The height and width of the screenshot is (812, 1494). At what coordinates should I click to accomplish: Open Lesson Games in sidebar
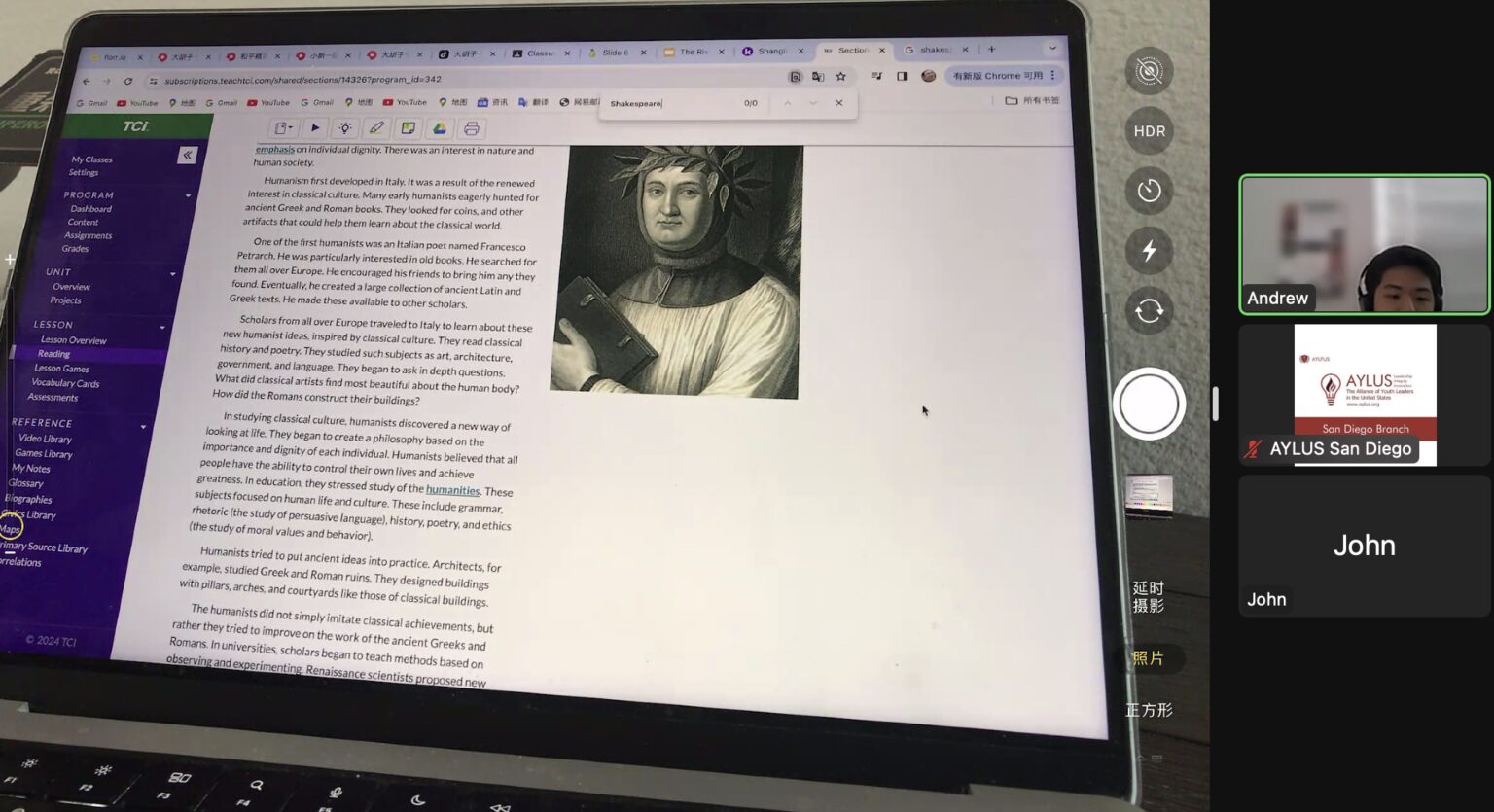pyautogui.click(x=61, y=369)
